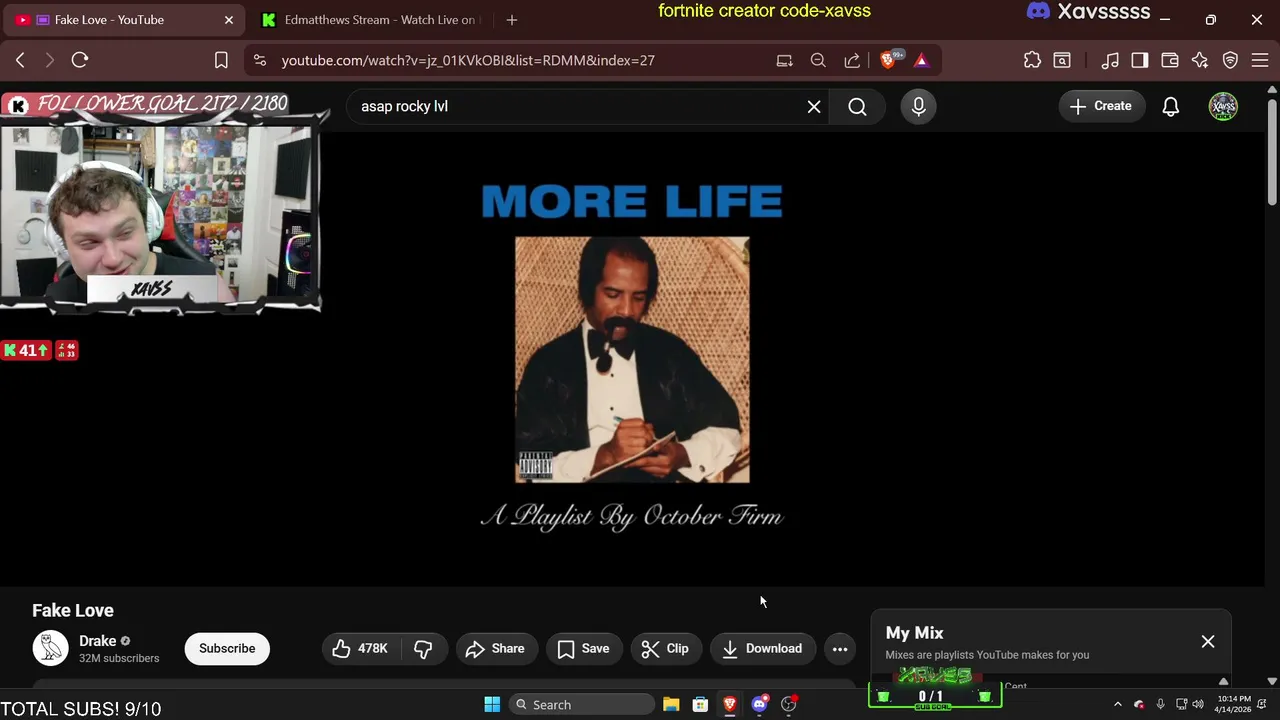Dislike the Fake Love video
The height and width of the screenshot is (720, 1280).
tap(423, 648)
